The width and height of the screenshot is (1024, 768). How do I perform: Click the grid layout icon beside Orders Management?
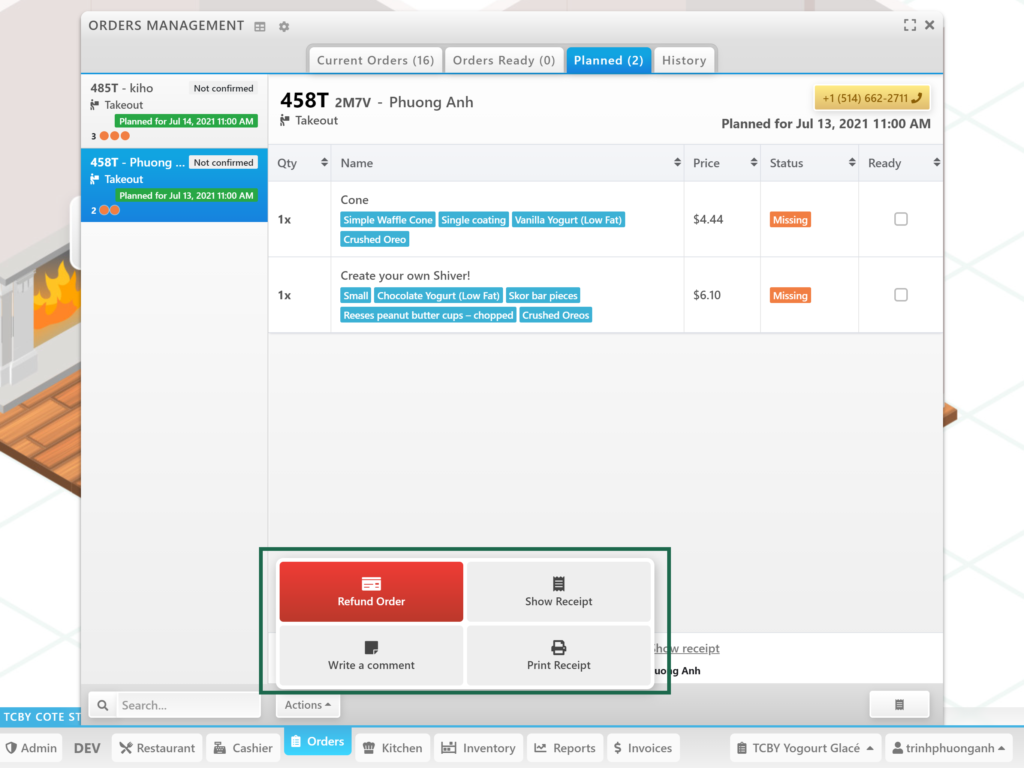[260, 27]
